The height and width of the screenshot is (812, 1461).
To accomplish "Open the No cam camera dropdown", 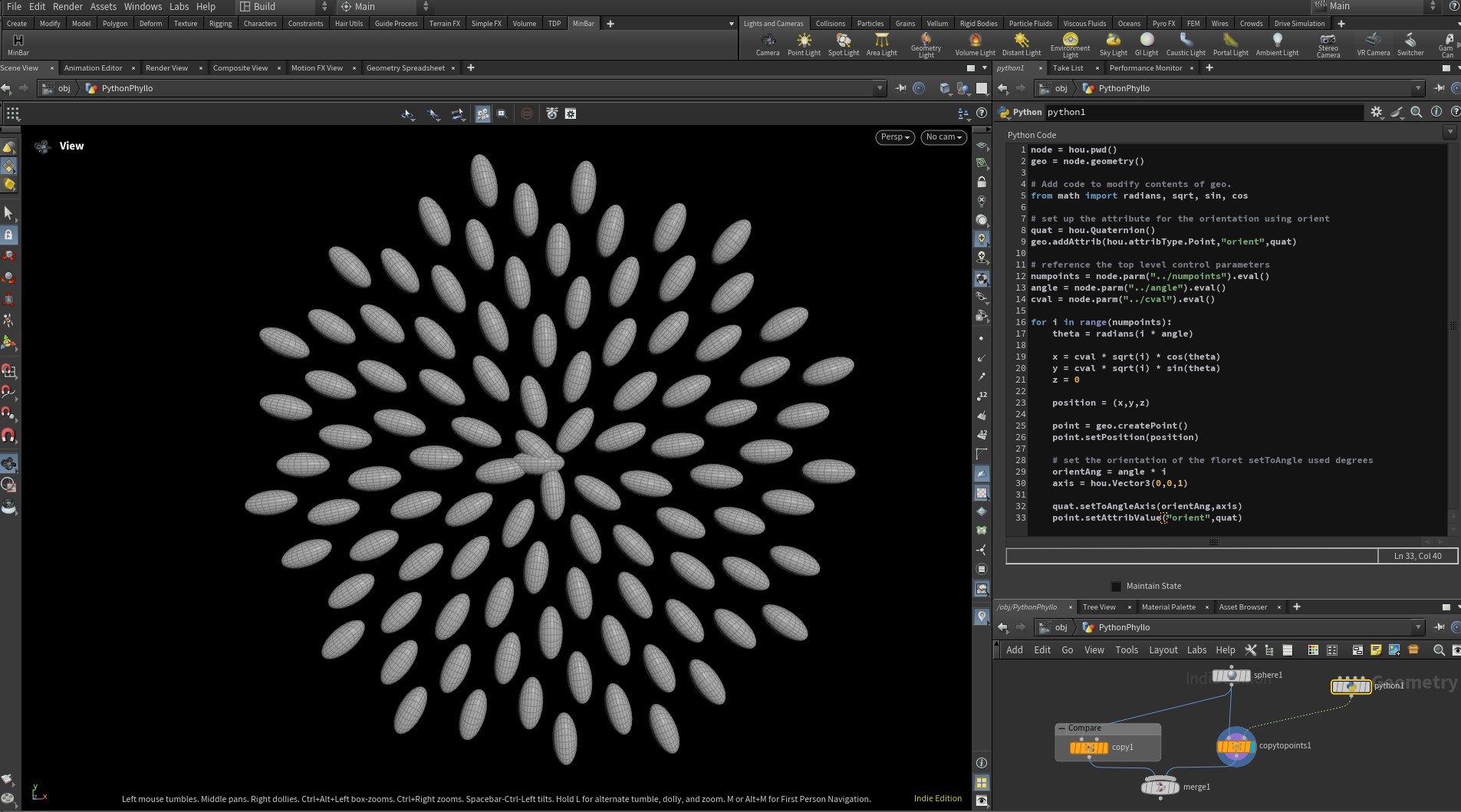I will [x=943, y=137].
